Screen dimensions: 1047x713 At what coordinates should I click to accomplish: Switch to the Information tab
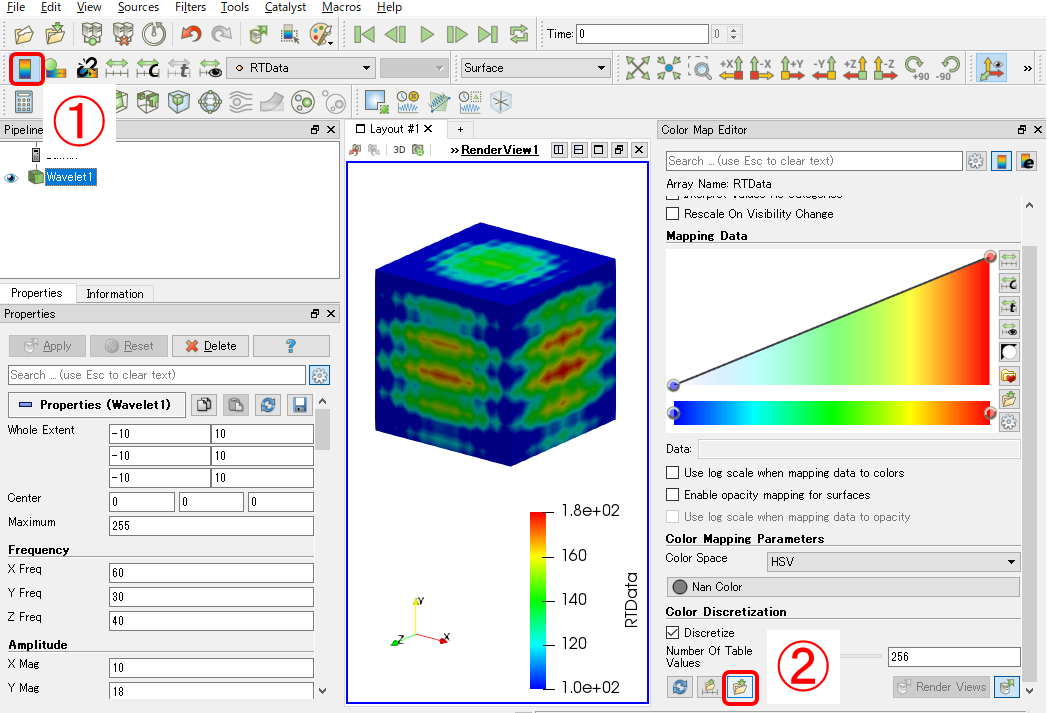[x=115, y=294]
